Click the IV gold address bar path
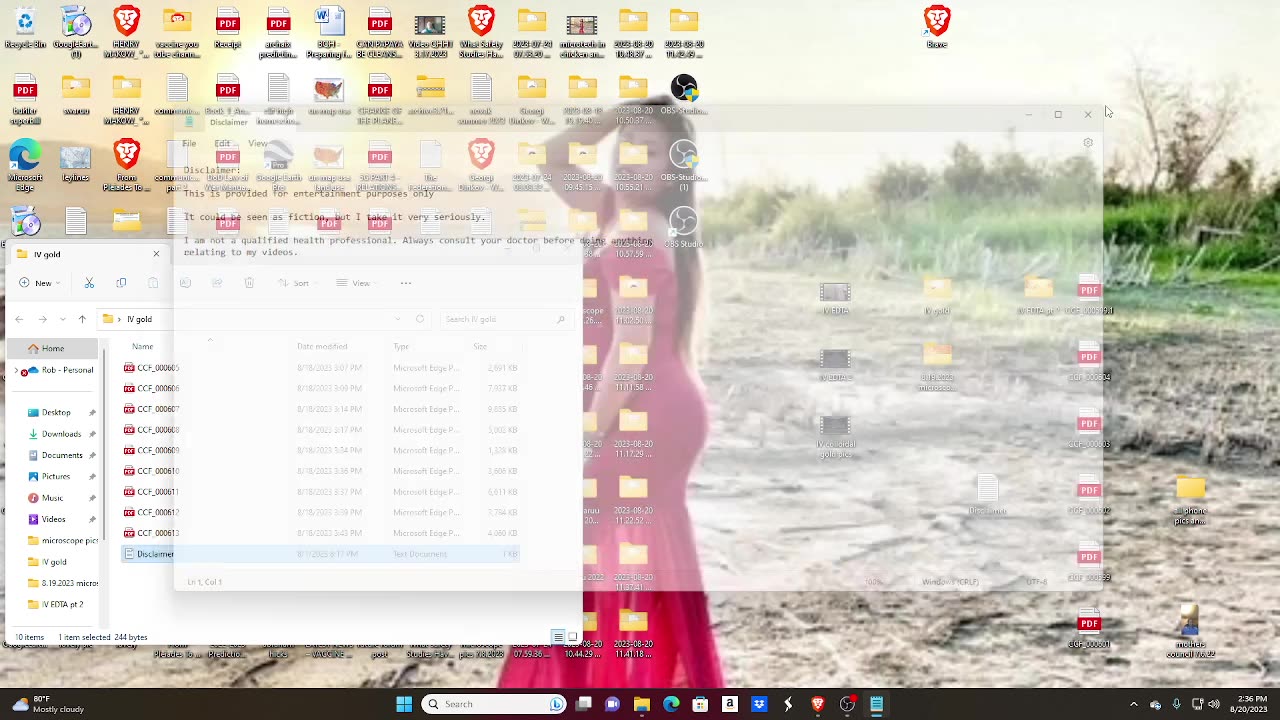This screenshot has width=1280, height=720. (x=139, y=320)
